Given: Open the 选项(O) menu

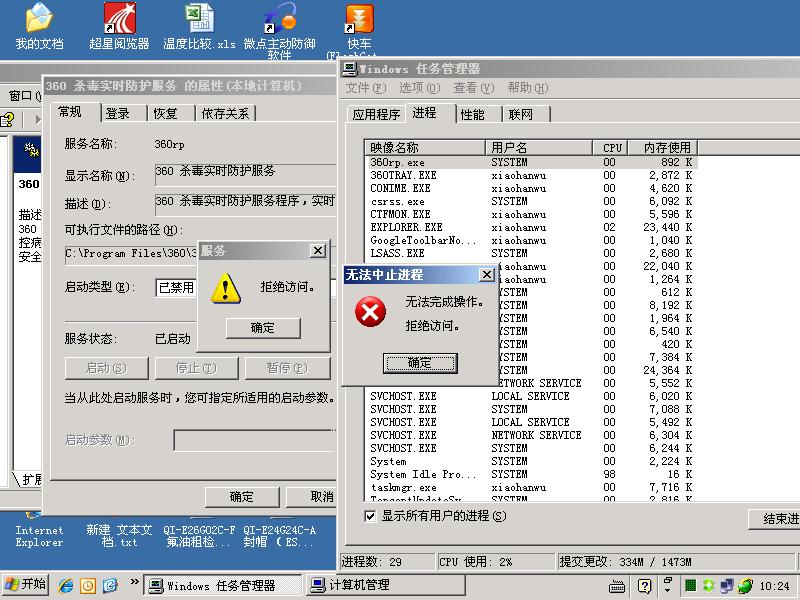Looking at the screenshot, I should [419, 88].
